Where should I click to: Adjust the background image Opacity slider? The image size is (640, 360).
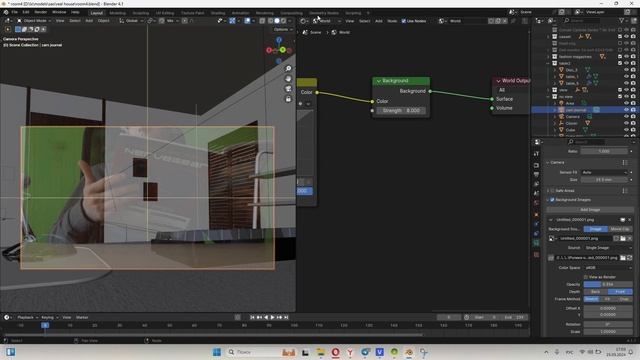tap(608, 284)
